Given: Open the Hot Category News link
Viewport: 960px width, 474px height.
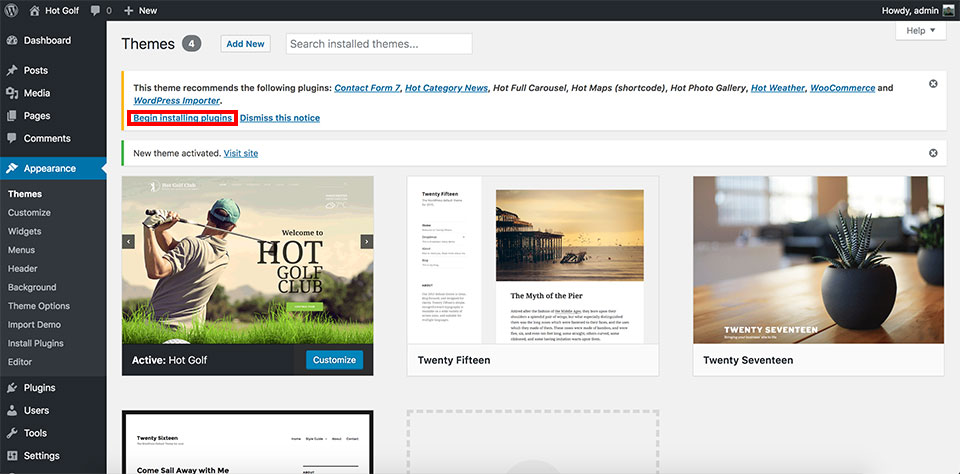Looking at the screenshot, I should tap(446, 88).
